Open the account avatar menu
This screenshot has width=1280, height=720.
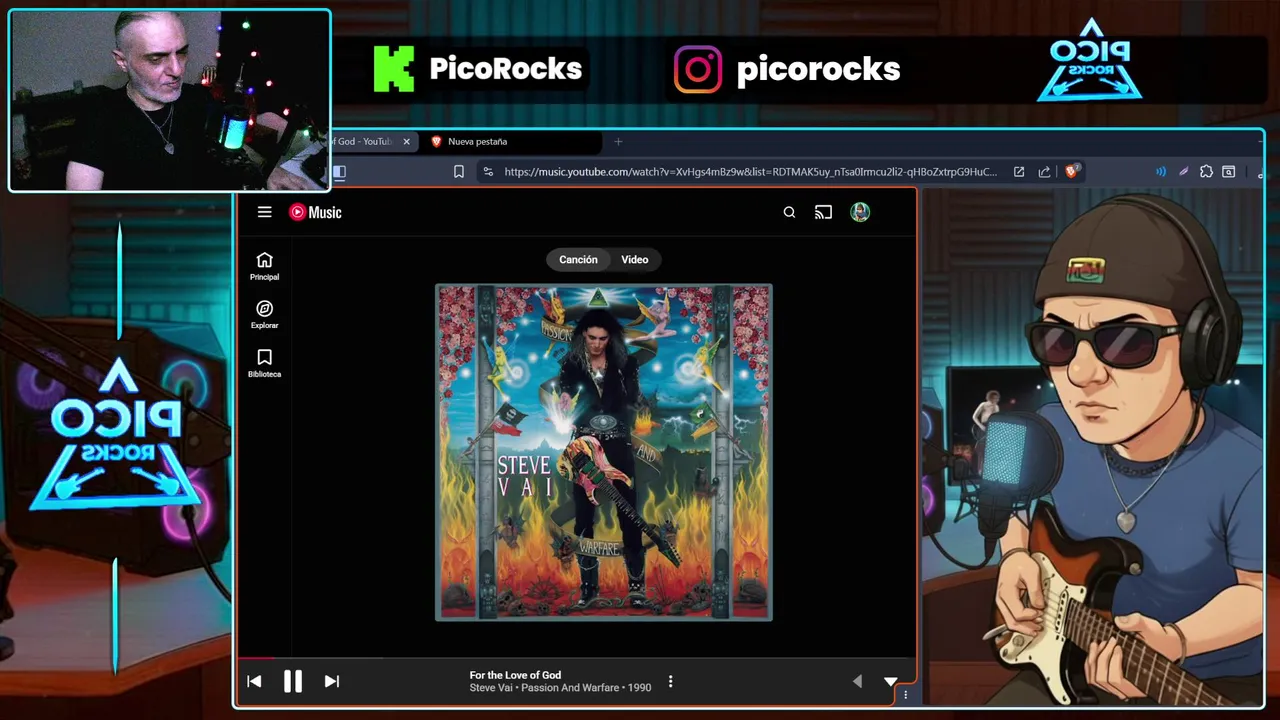pyautogui.click(x=860, y=212)
